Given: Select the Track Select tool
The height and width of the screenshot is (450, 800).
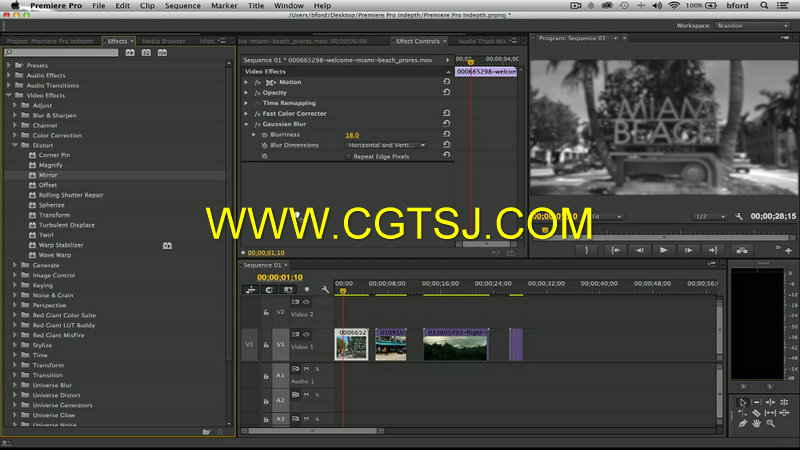Looking at the screenshot, I should (x=757, y=402).
